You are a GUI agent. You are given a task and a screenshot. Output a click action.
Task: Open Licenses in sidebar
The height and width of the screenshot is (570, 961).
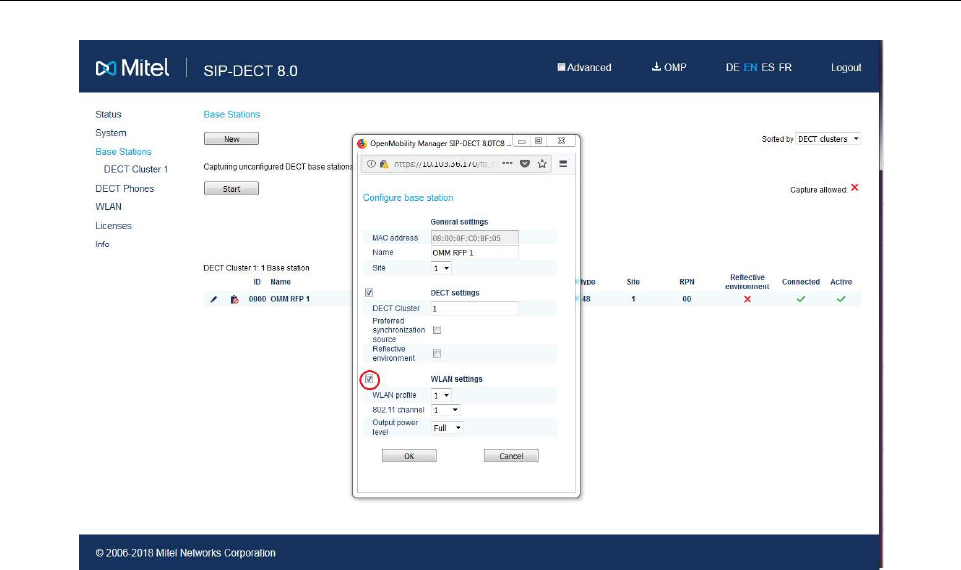pos(113,226)
